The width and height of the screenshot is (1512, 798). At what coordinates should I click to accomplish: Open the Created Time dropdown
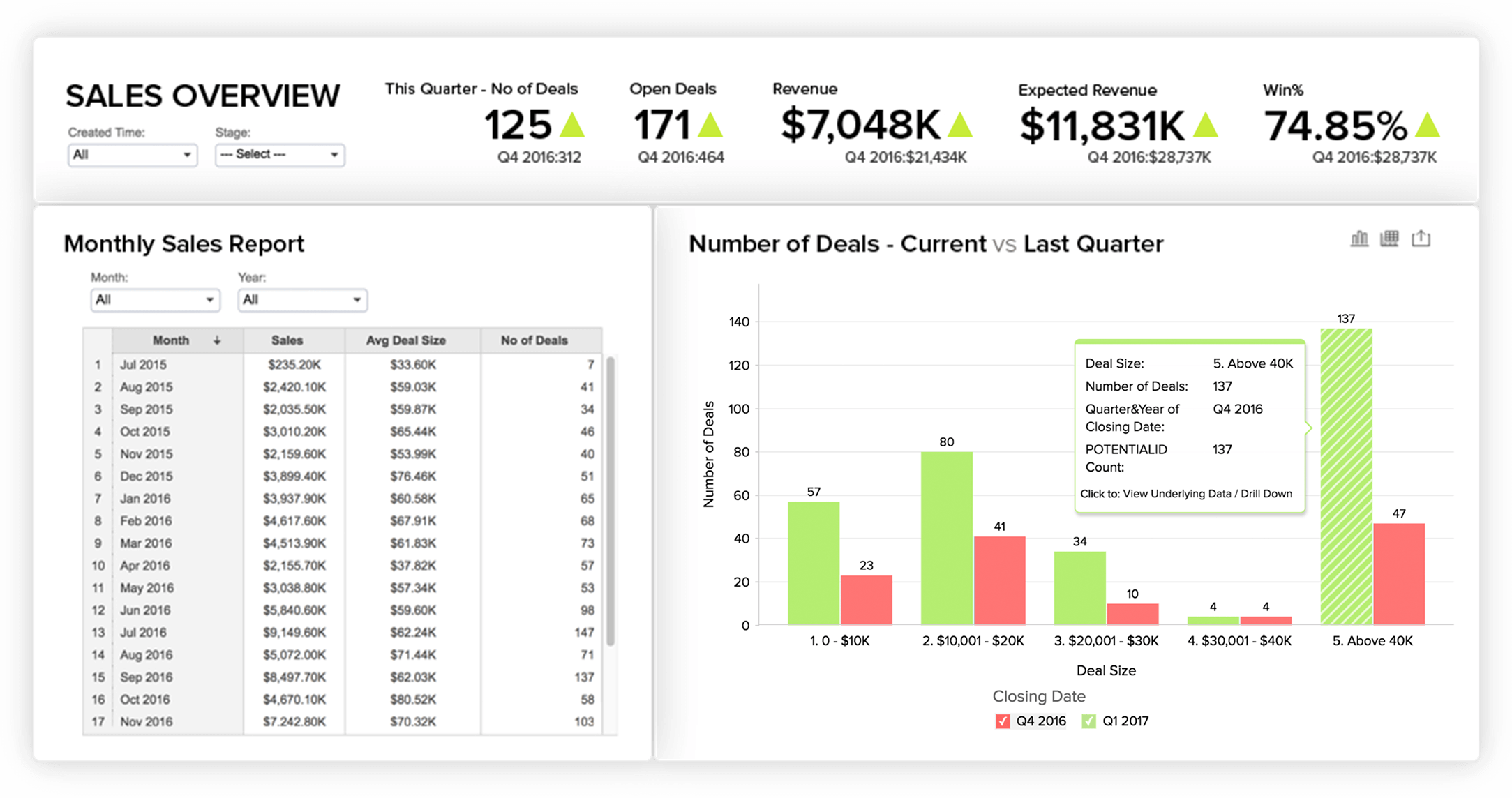[x=132, y=155]
